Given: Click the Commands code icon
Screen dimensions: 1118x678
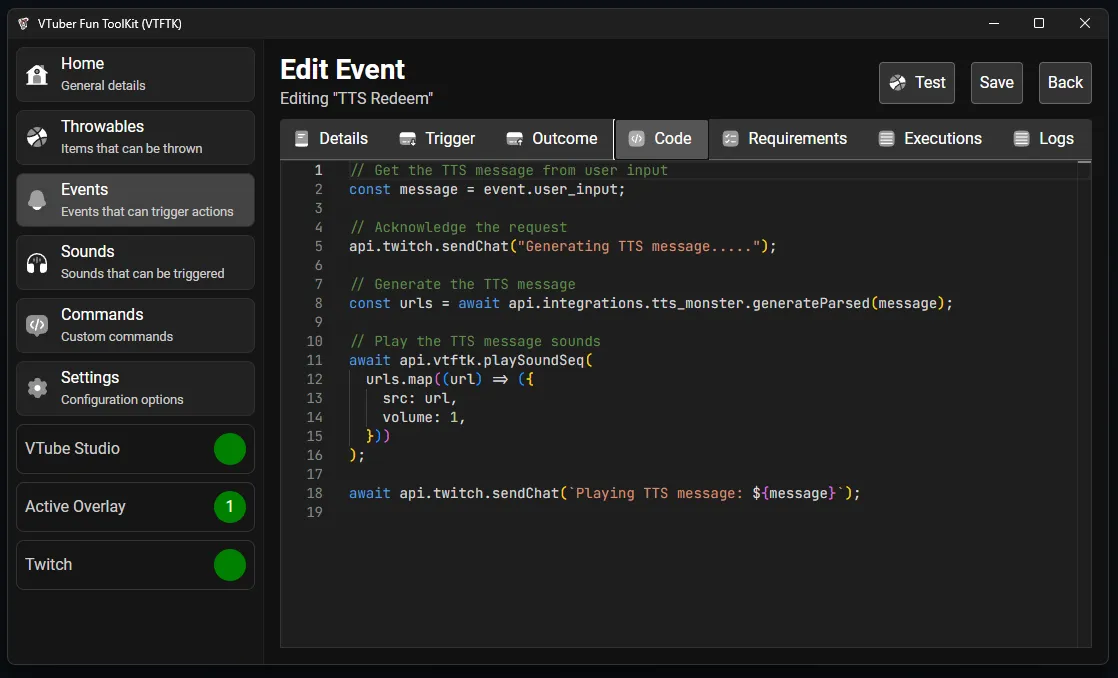Looking at the screenshot, I should pos(37,325).
